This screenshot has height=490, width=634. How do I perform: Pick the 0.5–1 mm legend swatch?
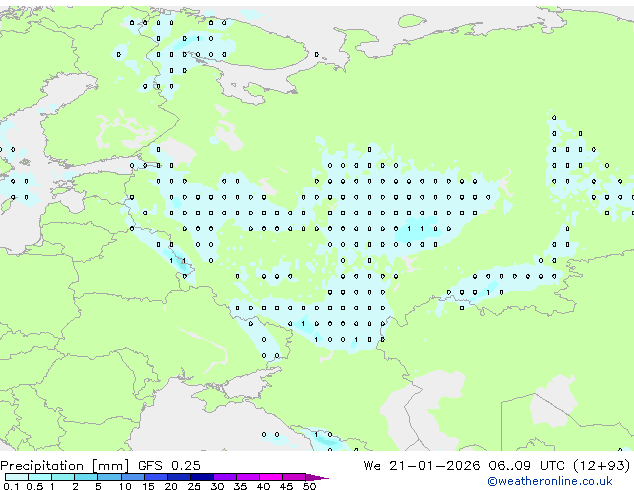click(x=40, y=477)
